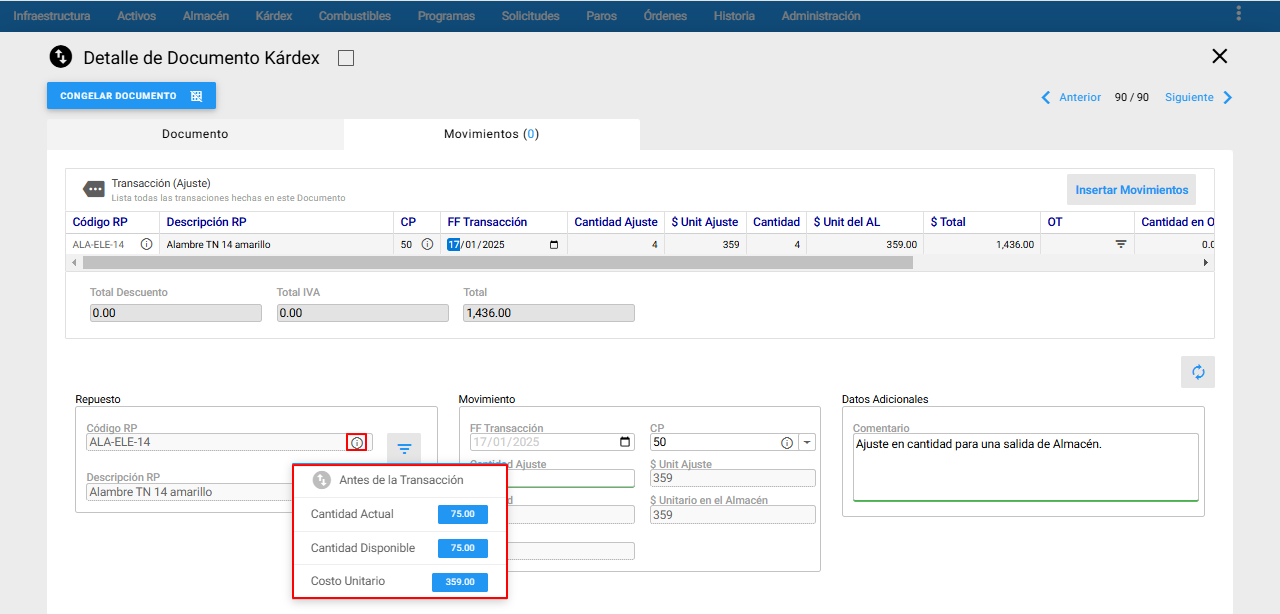Click Costo Unitario value 359.00 in popup
The width and height of the screenshot is (1280, 614).
[x=460, y=582]
